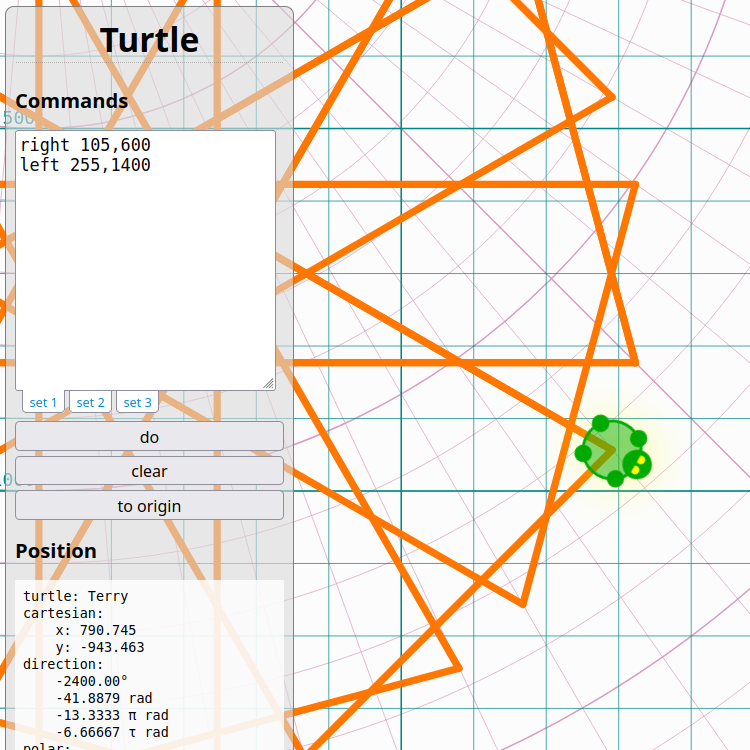The height and width of the screenshot is (750, 750).
Task: Click the x: 790.745 coordinate readout
Action: click(96, 630)
